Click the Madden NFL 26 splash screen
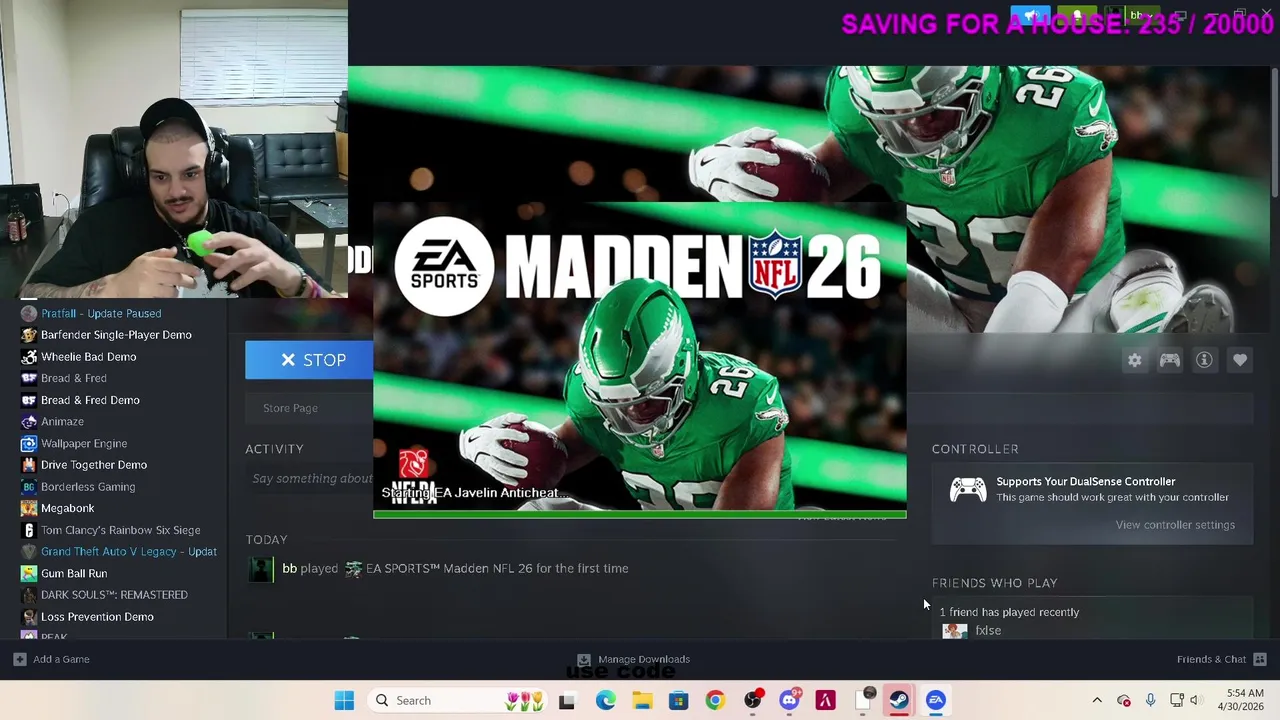 coord(640,360)
